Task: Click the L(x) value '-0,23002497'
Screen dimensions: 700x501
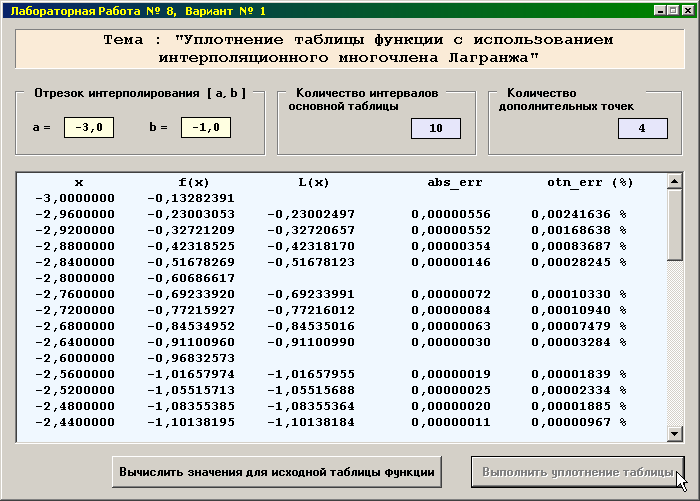Action: [x=311, y=214]
